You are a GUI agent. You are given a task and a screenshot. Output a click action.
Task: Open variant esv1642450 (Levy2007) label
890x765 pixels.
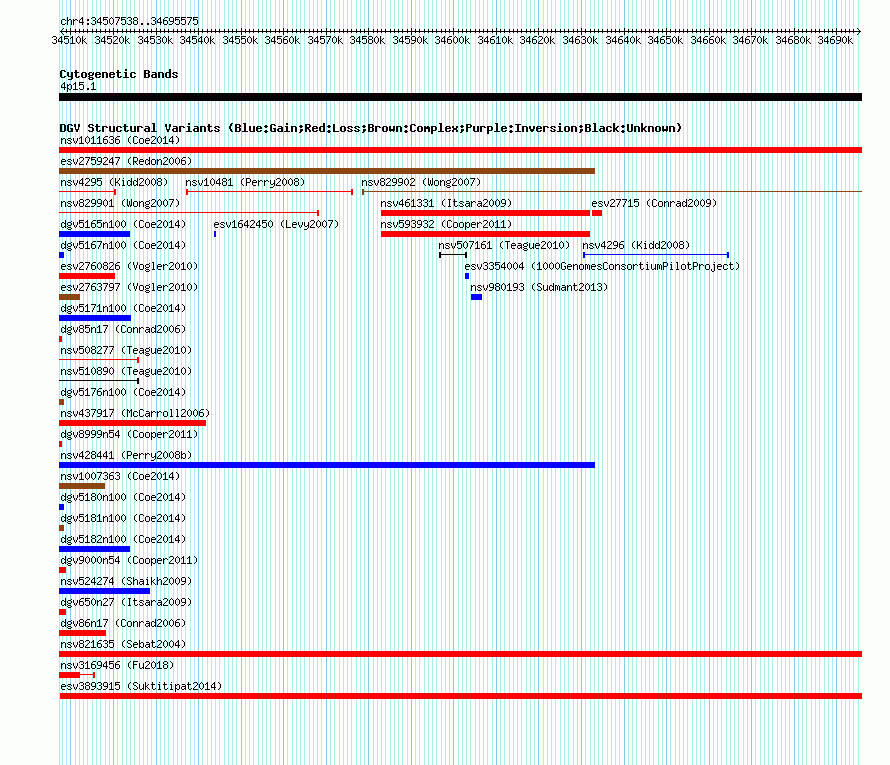pos(276,224)
